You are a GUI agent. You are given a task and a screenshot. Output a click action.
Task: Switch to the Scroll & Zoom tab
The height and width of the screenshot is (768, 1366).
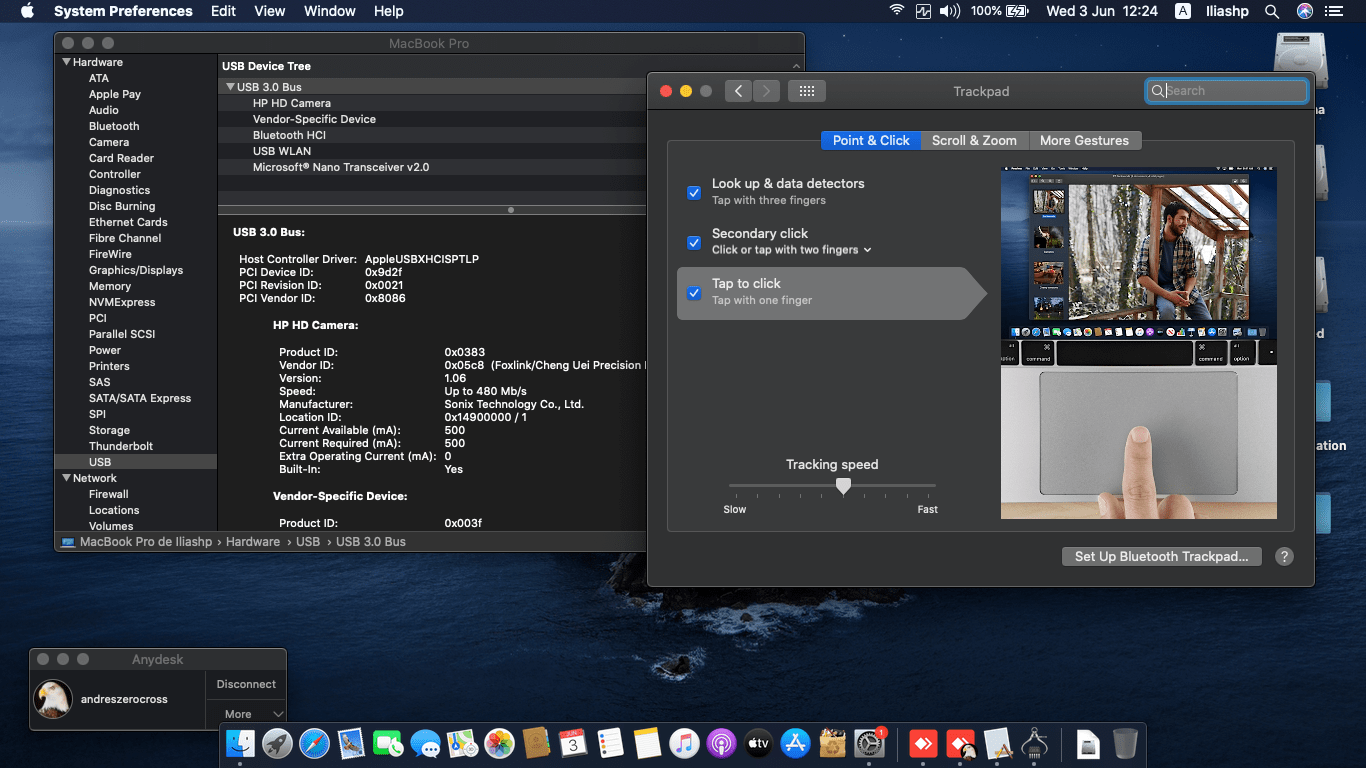973,141
